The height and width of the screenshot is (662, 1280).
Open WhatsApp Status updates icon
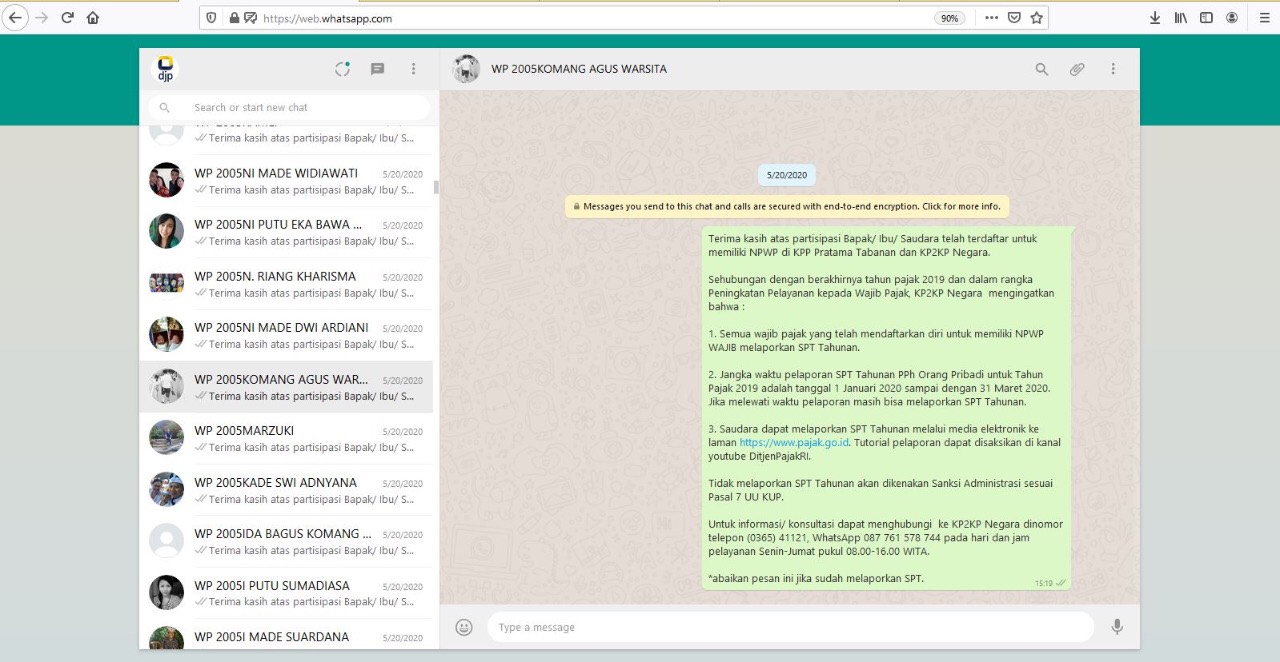[x=342, y=69]
